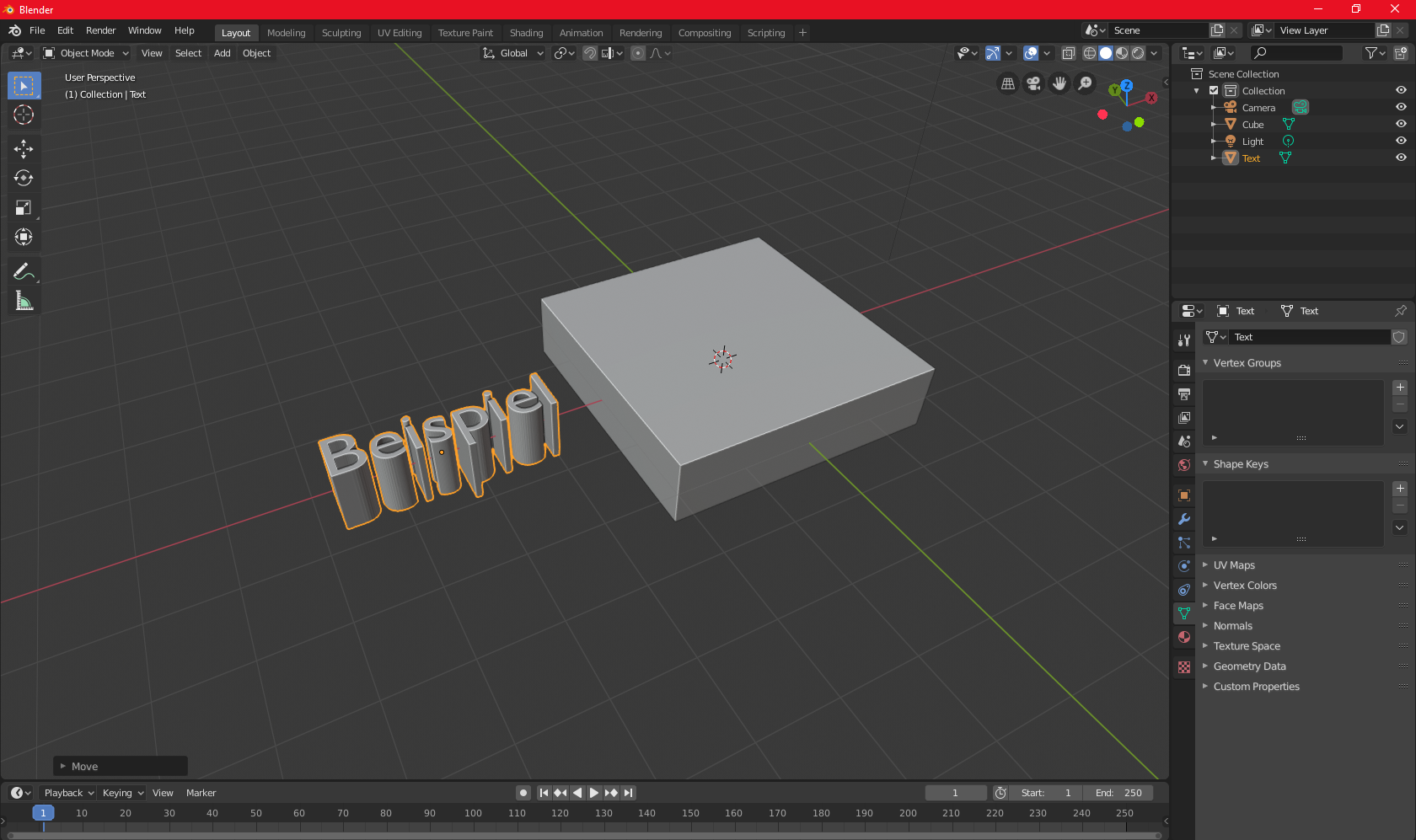The width and height of the screenshot is (1416, 840).
Task: Toggle X-ray mode in viewport header
Action: (1068, 53)
